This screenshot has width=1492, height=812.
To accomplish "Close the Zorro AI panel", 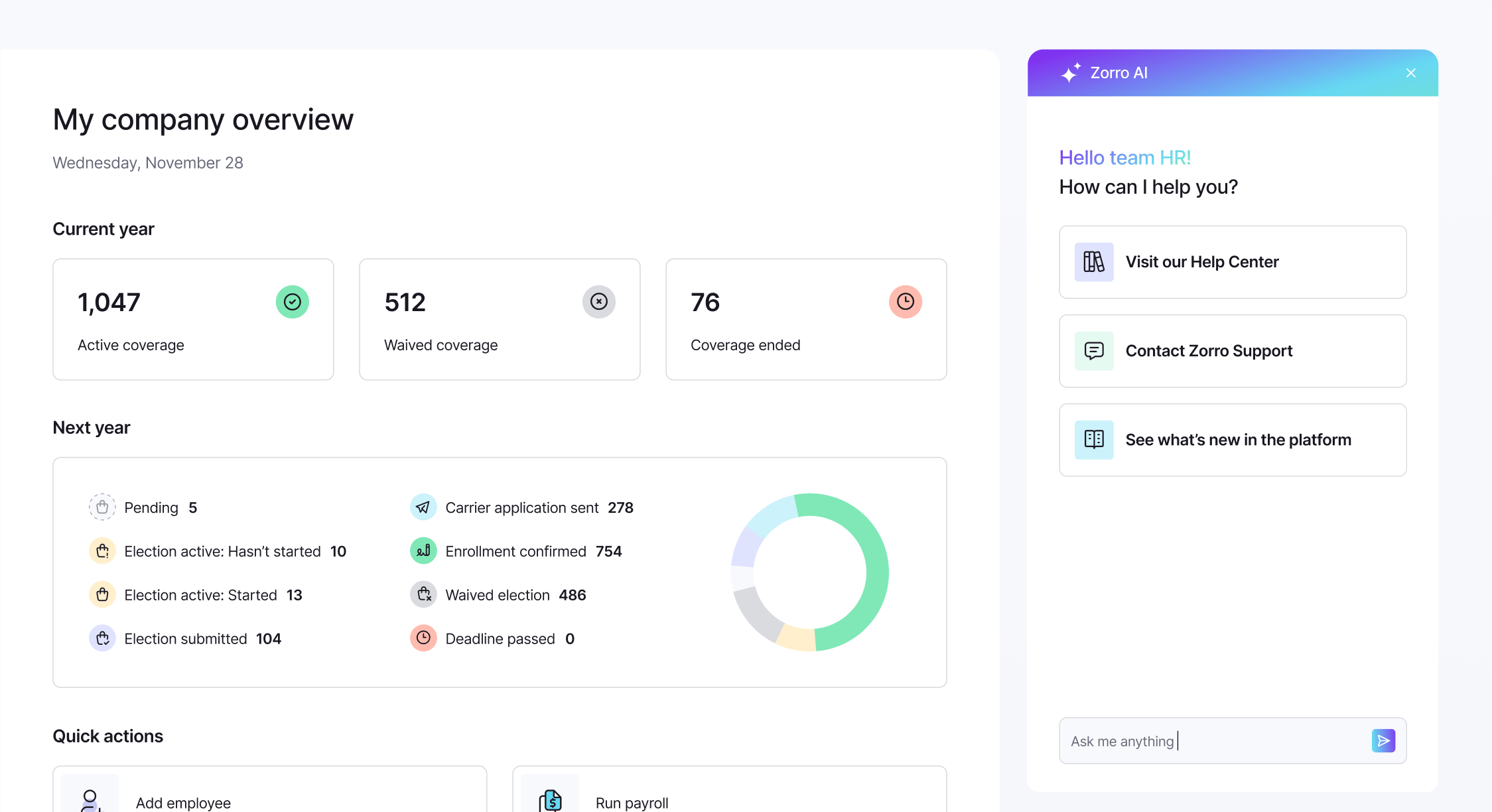I will (1410, 72).
